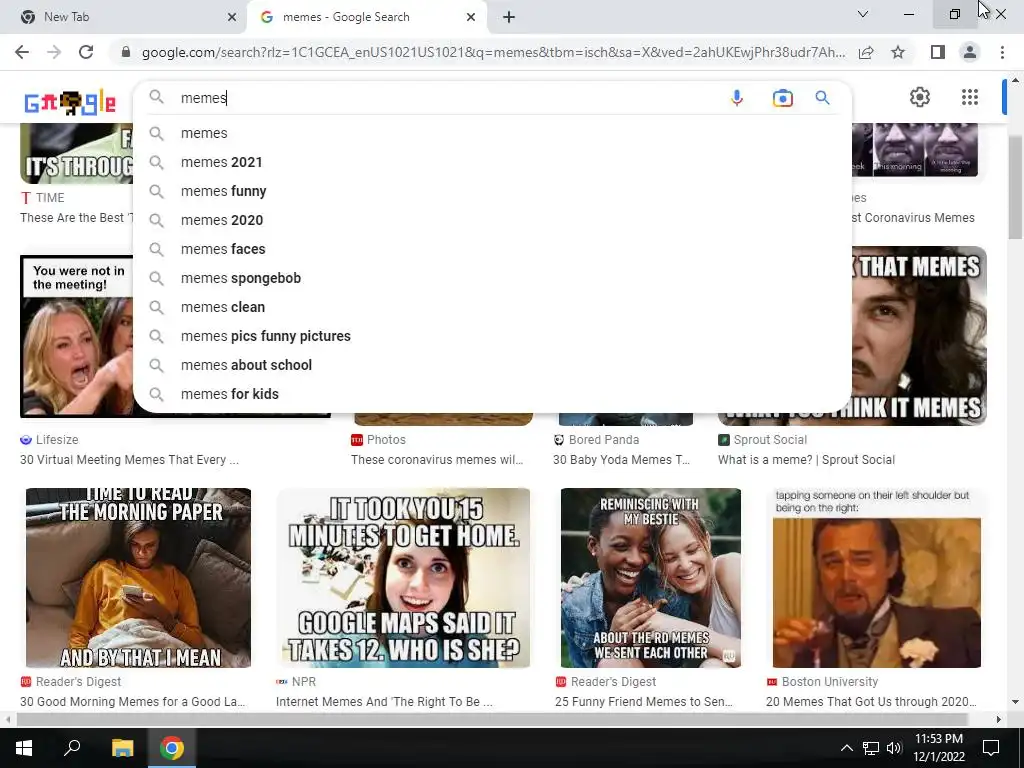Viewport: 1024px width, 768px height.
Task: Select the memes - Google Search tab
Action: tap(367, 17)
